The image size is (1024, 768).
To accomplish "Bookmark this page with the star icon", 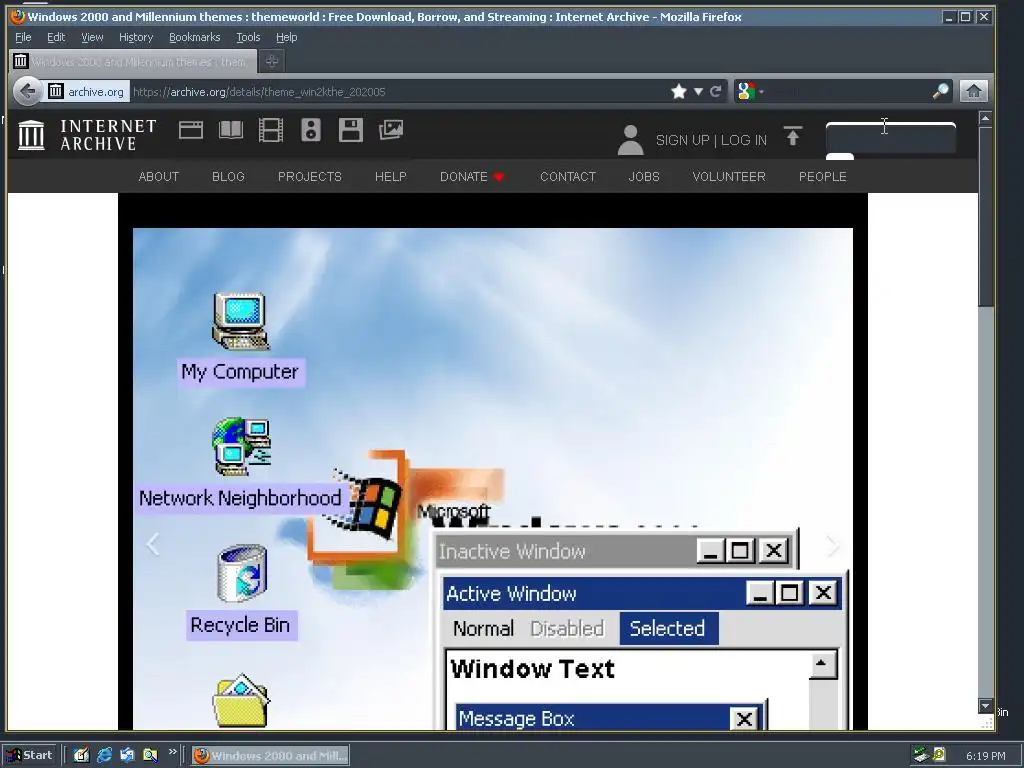I will pos(679,91).
